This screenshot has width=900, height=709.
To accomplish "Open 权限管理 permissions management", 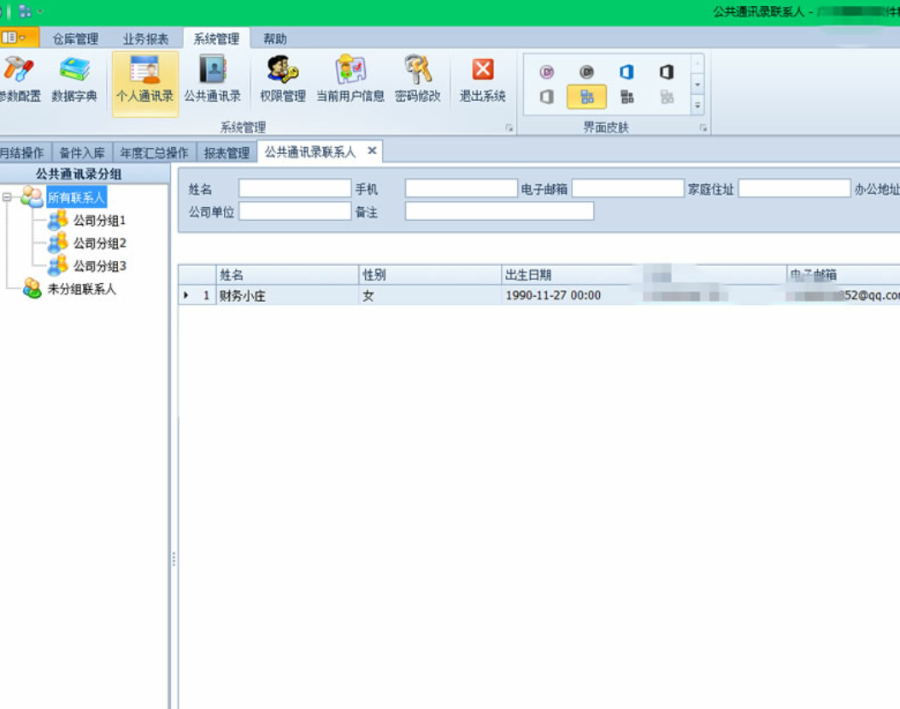I will point(283,80).
